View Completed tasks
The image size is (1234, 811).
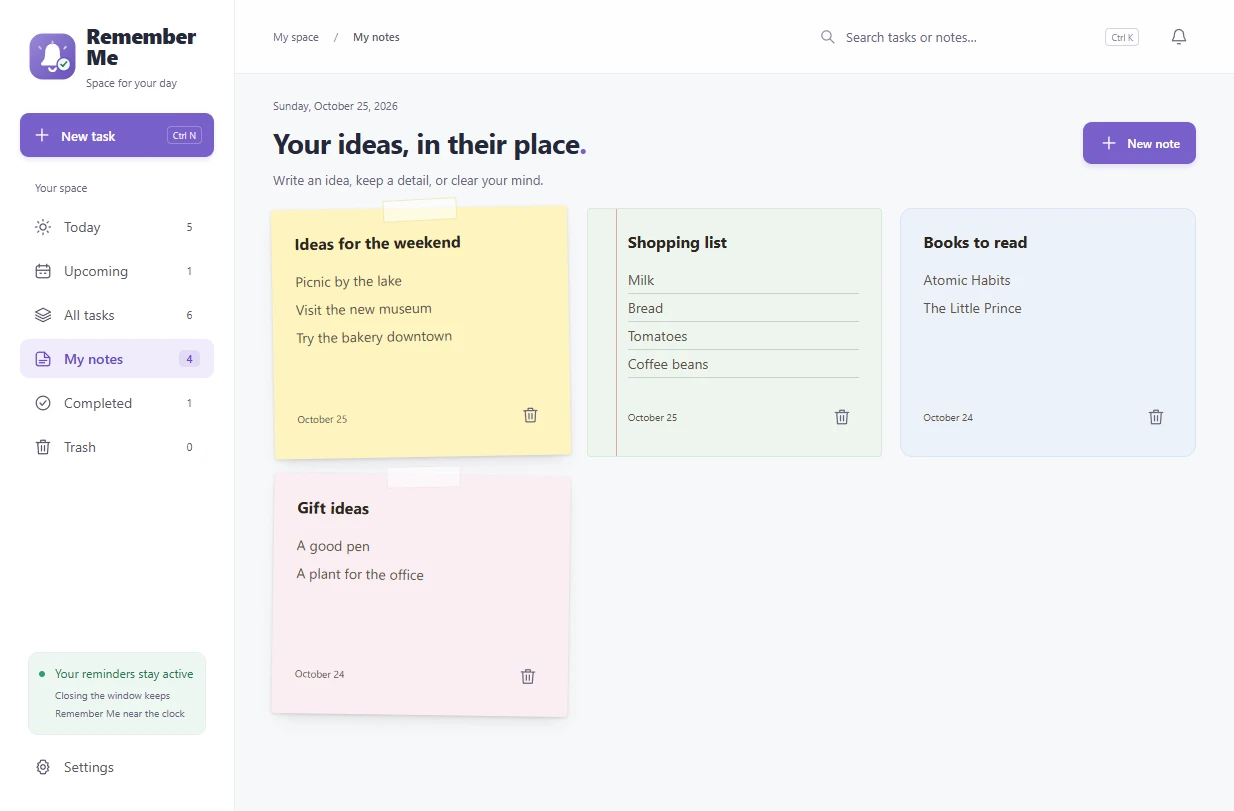pos(117,403)
